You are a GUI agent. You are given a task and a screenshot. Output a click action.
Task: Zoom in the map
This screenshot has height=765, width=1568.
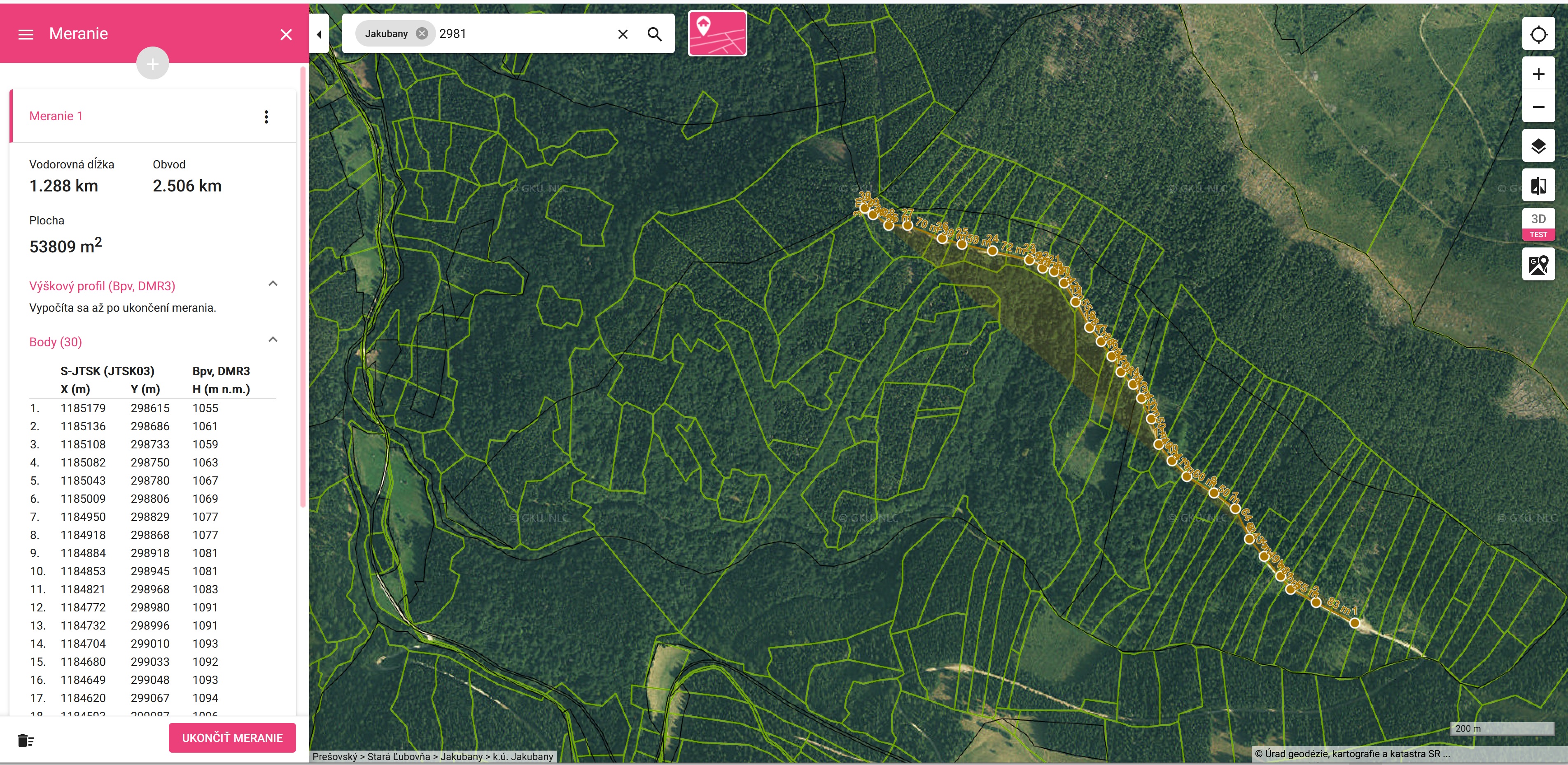[1538, 74]
